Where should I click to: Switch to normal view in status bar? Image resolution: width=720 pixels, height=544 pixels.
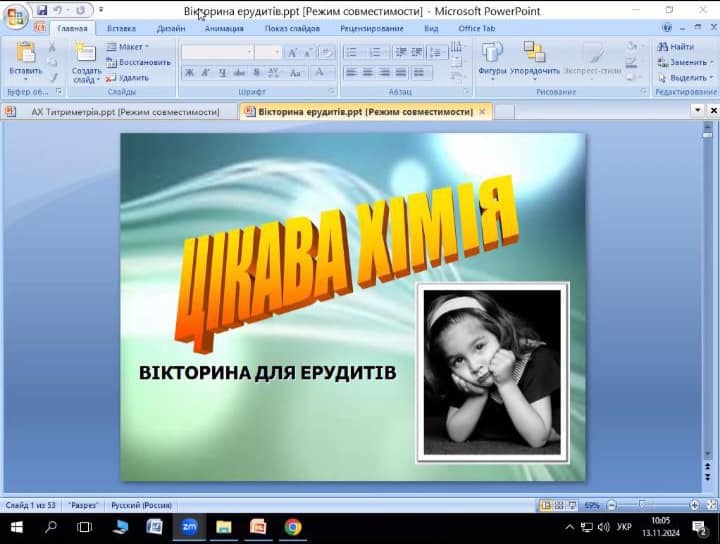(545, 505)
